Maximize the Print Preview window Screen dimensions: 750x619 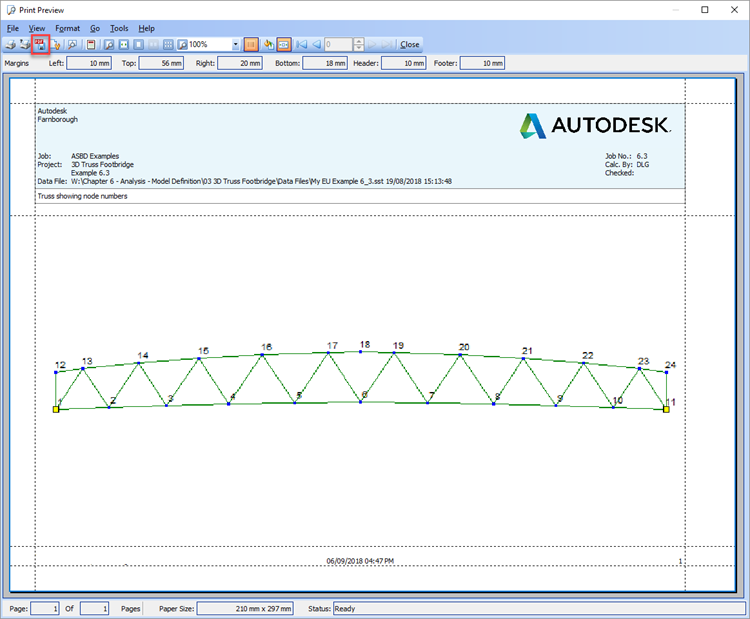[x=705, y=10]
